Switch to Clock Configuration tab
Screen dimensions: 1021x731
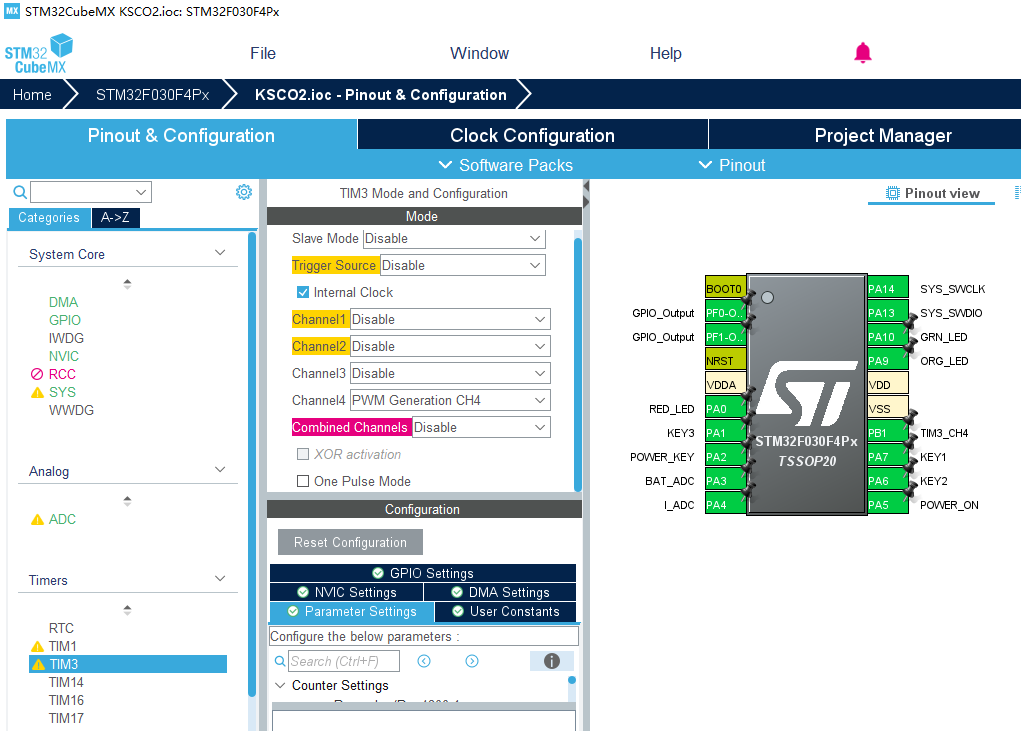tap(533, 135)
